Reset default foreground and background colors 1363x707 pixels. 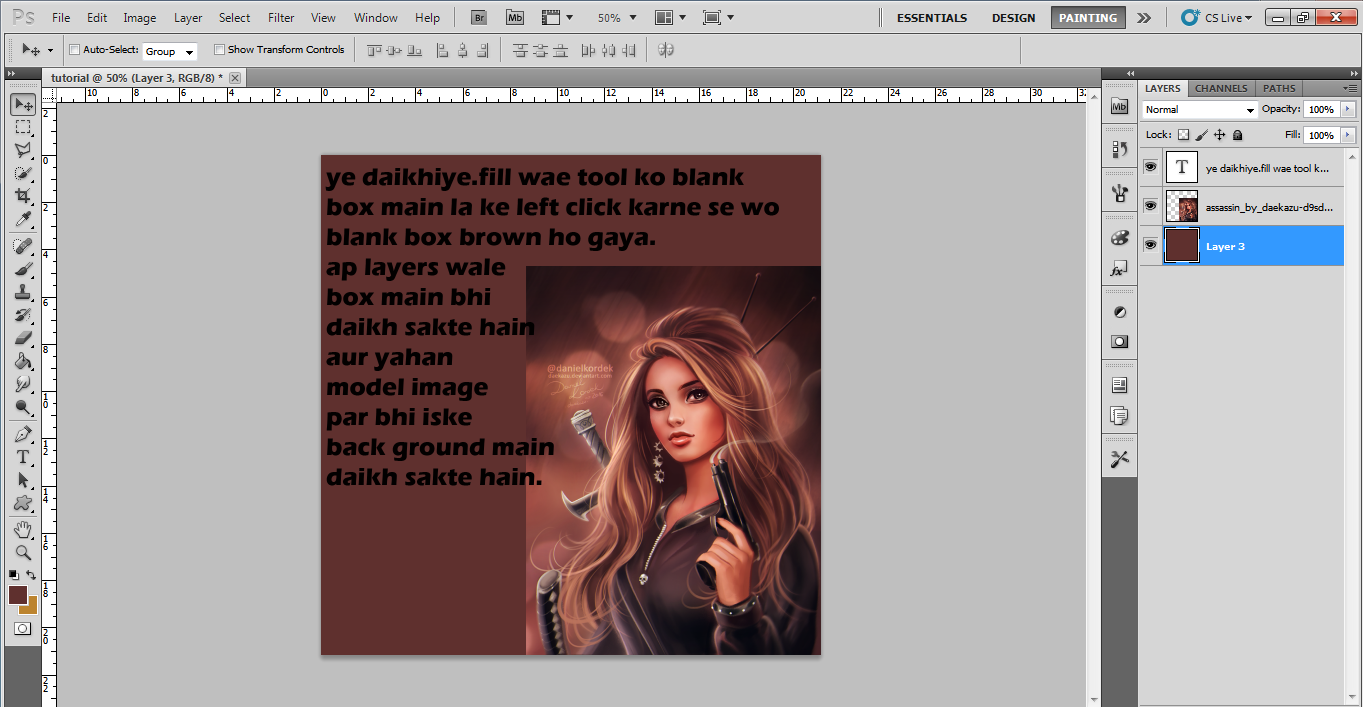pyautogui.click(x=14, y=574)
